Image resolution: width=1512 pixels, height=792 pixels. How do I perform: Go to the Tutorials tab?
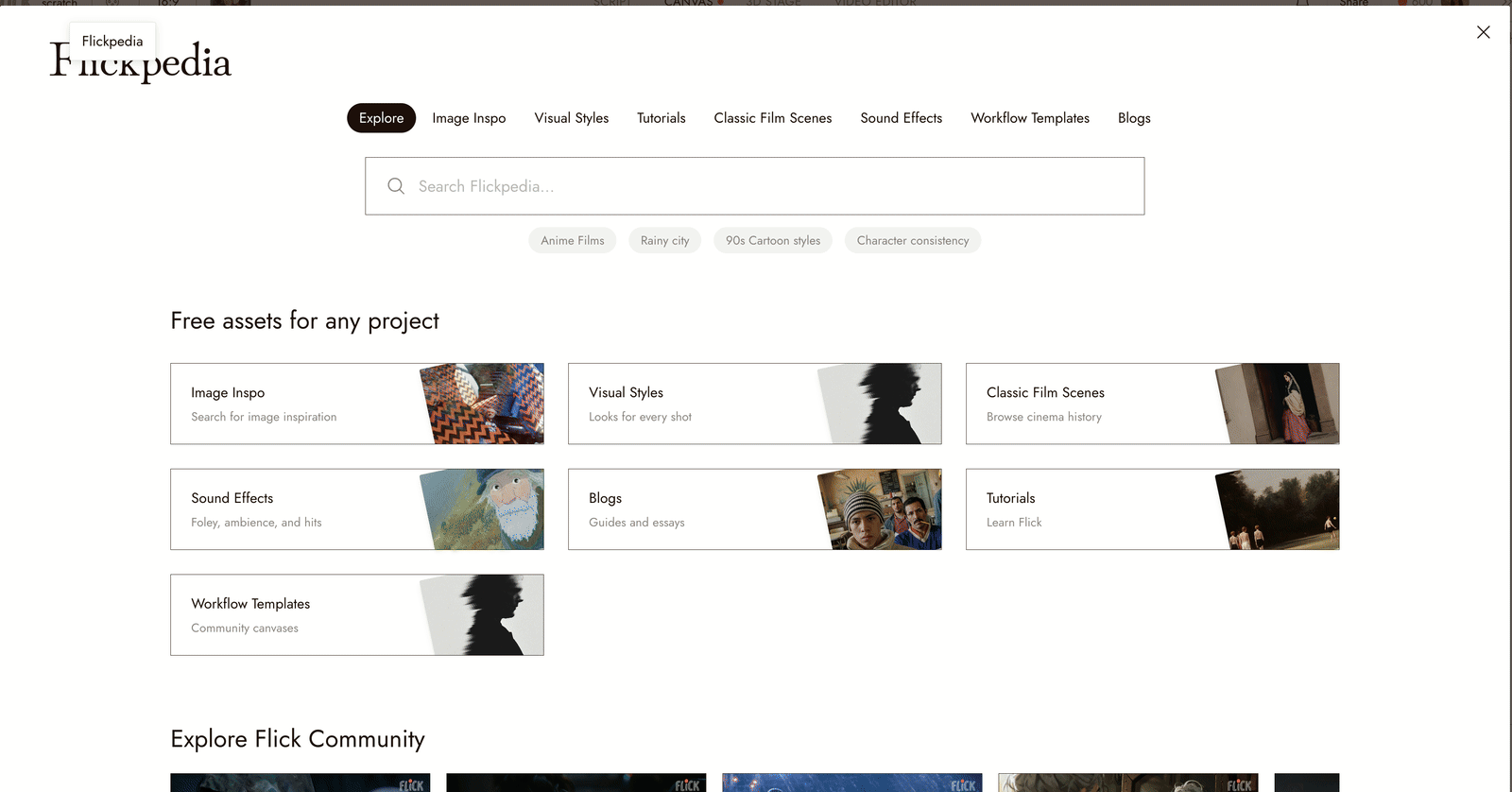(661, 118)
